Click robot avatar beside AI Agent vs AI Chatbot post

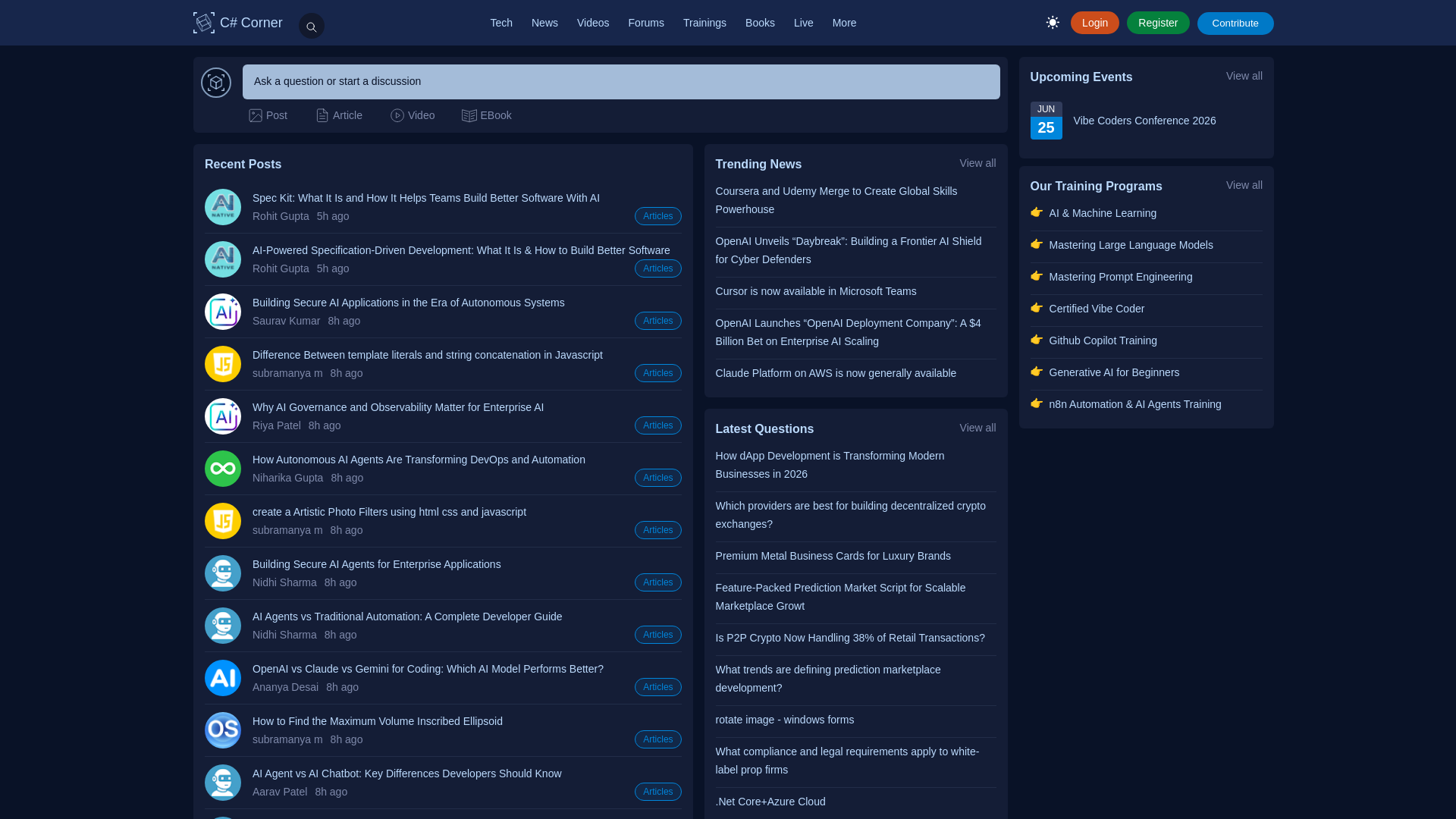[x=223, y=783]
